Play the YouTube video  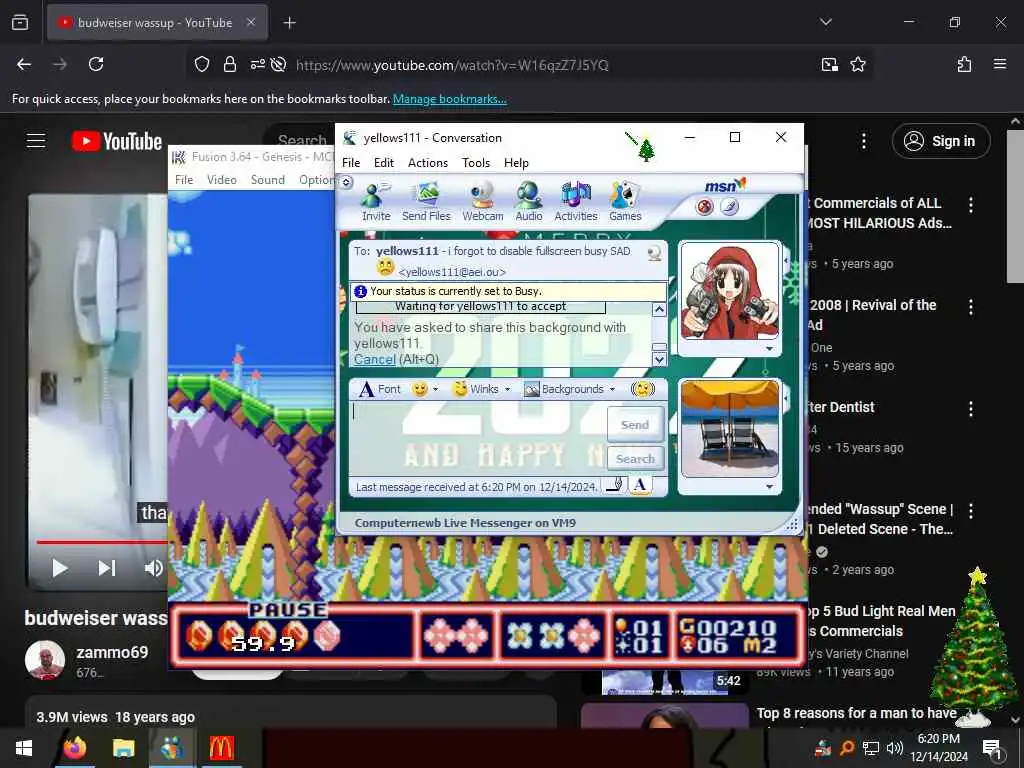(59, 568)
